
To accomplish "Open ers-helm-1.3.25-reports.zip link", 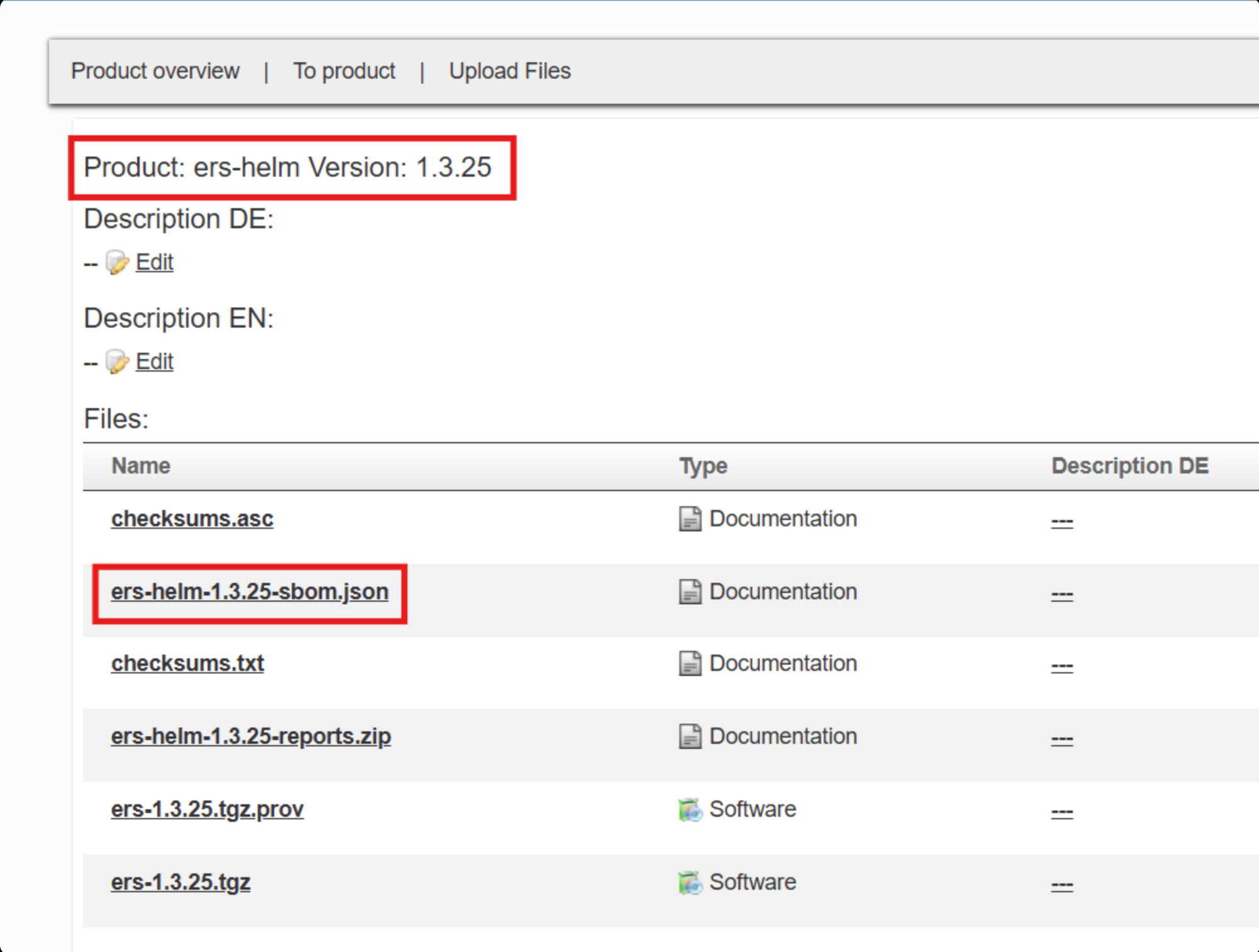I will 251,736.
